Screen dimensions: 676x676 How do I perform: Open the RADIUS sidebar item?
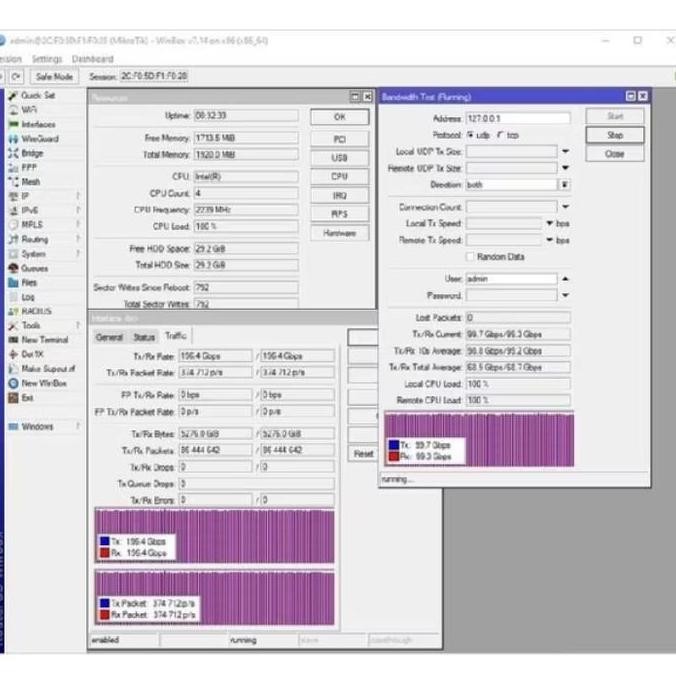35,311
